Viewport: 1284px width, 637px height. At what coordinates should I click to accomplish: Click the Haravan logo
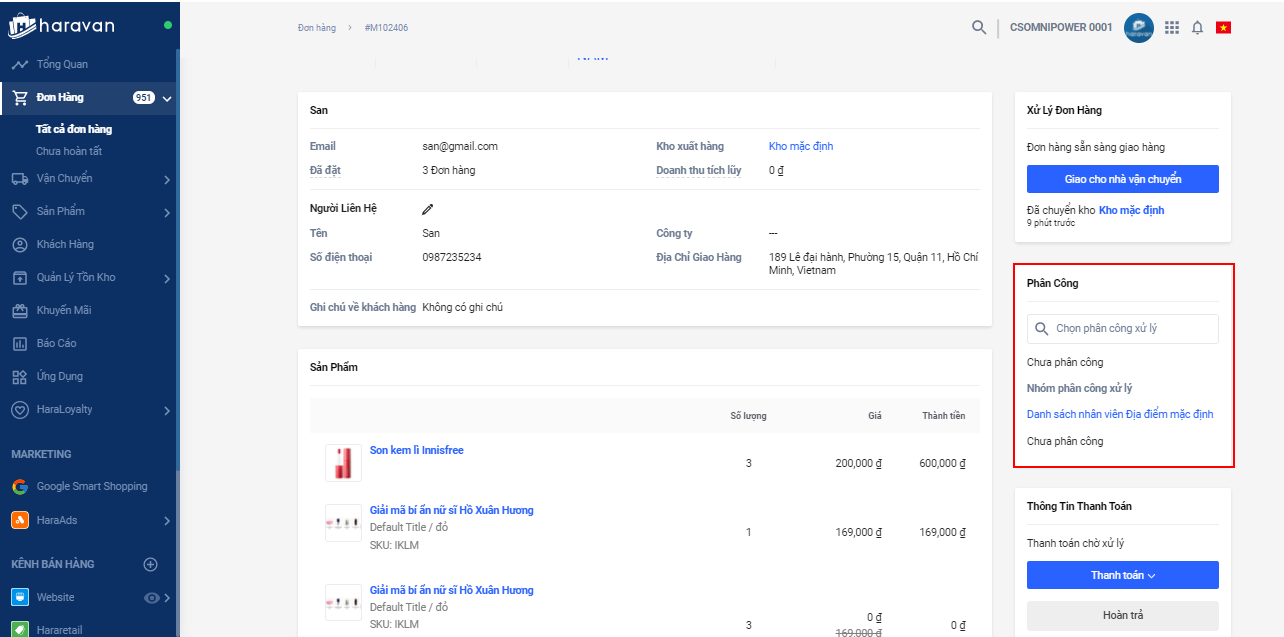click(x=62, y=26)
